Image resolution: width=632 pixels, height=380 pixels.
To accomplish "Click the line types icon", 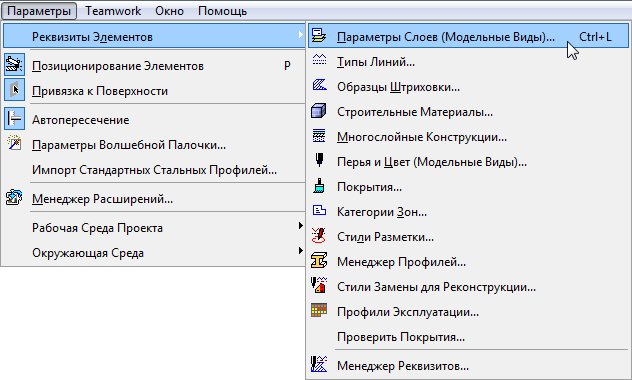I will point(319,60).
